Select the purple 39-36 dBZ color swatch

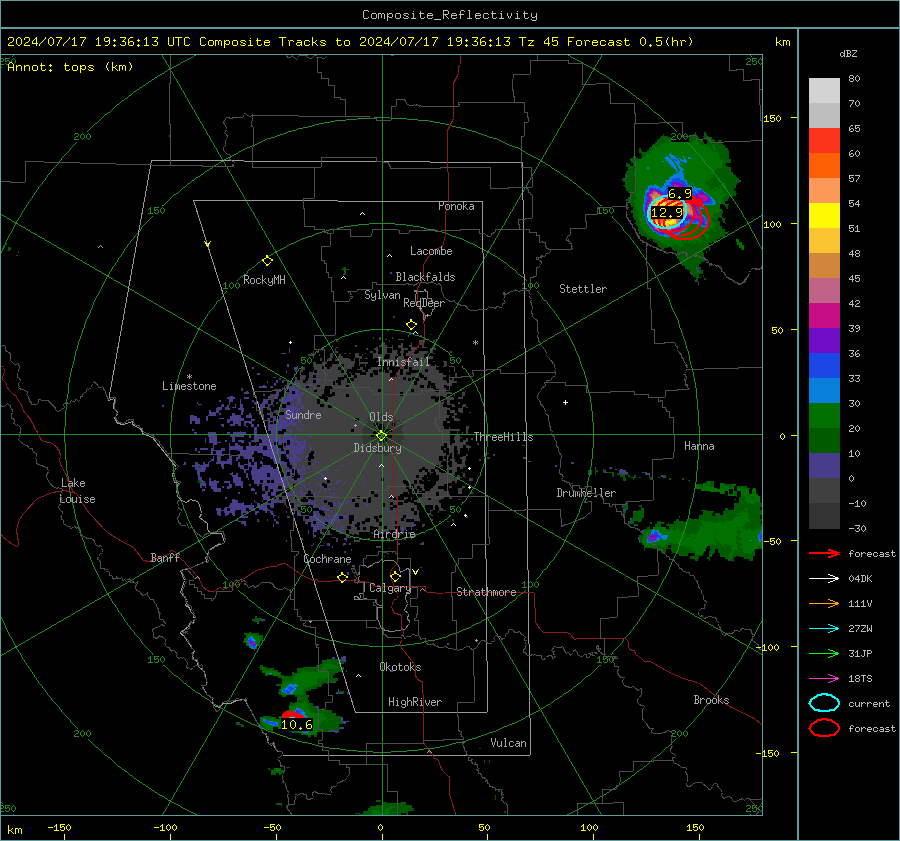[x=824, y=341]
